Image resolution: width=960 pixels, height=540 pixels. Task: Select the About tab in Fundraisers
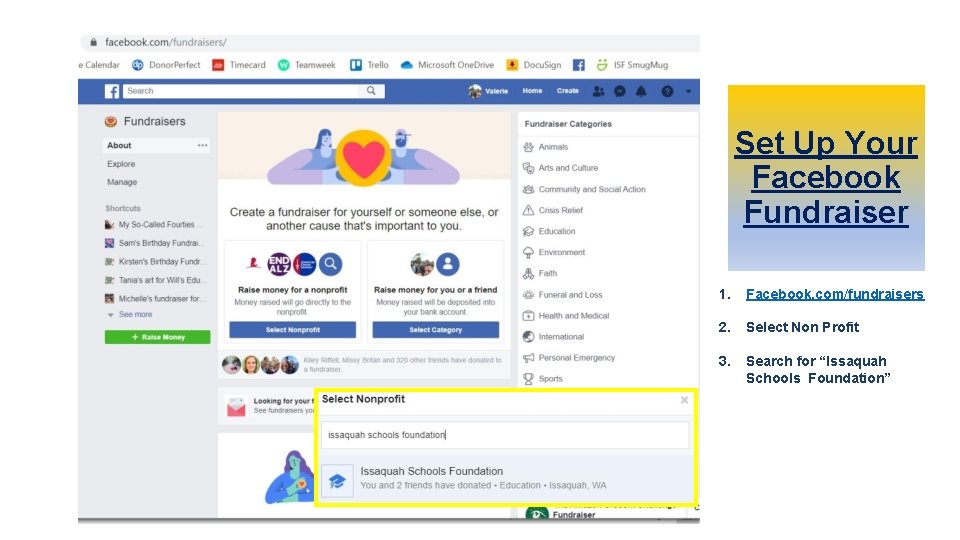click(x=156, y=145)
